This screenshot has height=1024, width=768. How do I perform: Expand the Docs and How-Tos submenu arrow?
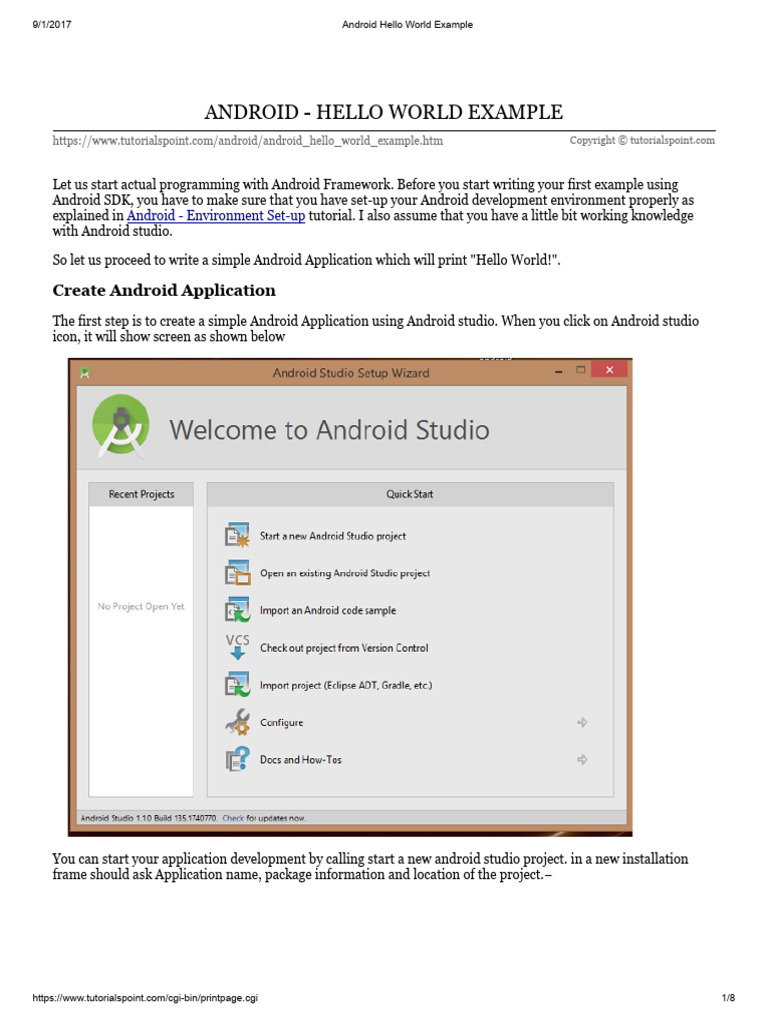pos(582,760)
